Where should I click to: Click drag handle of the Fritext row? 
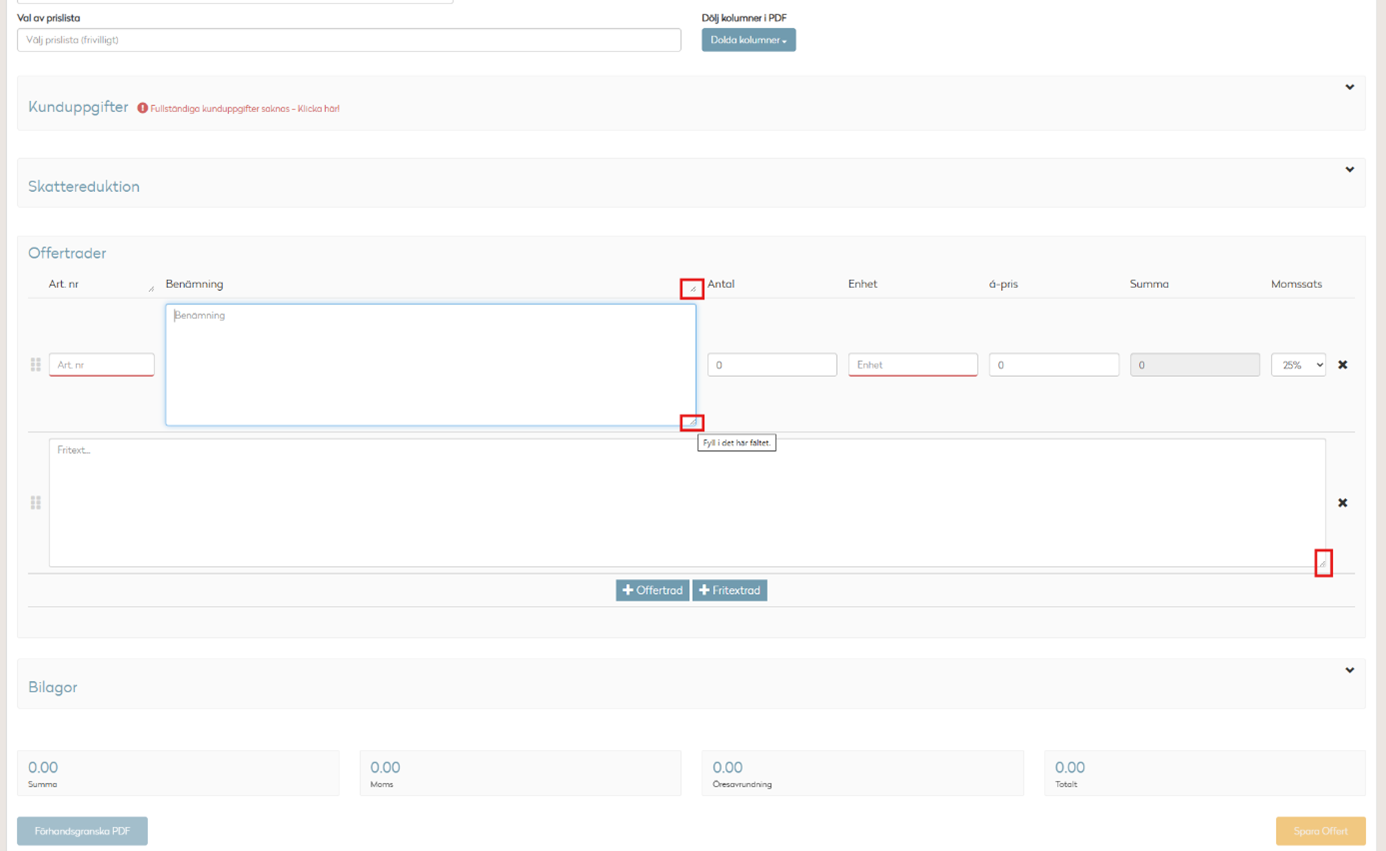click(36, 503)
